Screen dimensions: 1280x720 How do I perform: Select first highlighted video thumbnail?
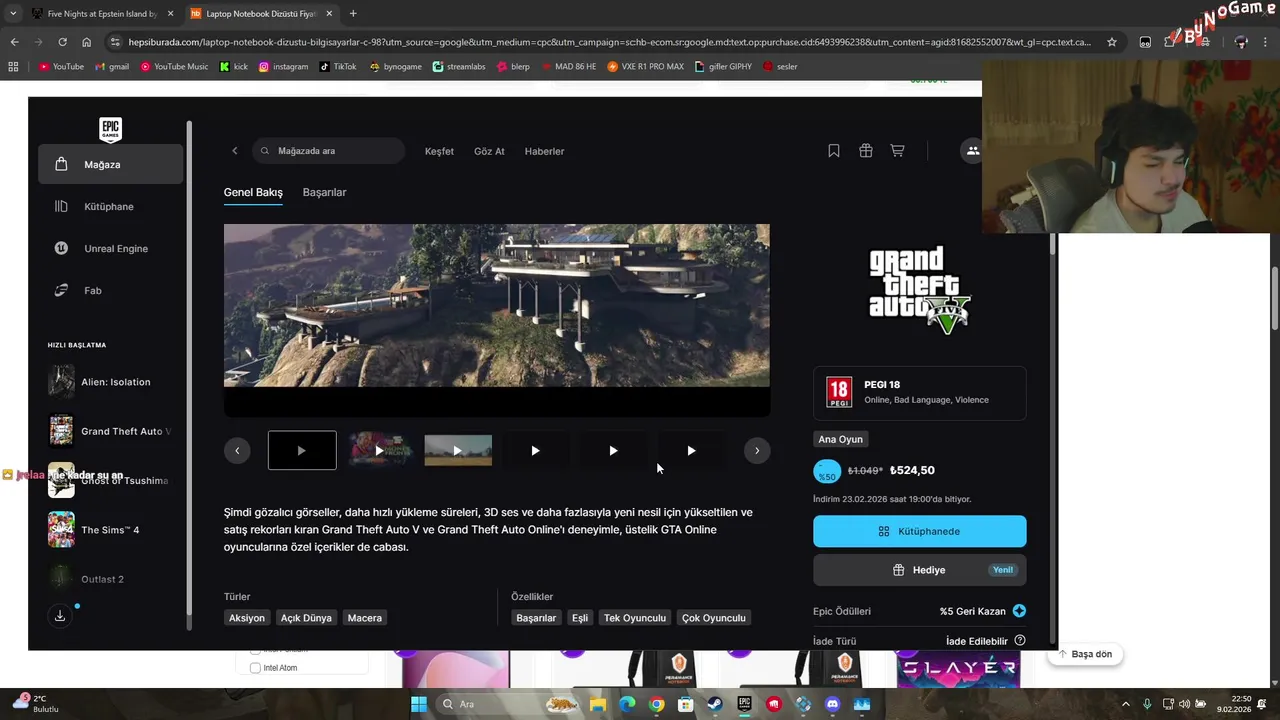pos(302,450)
